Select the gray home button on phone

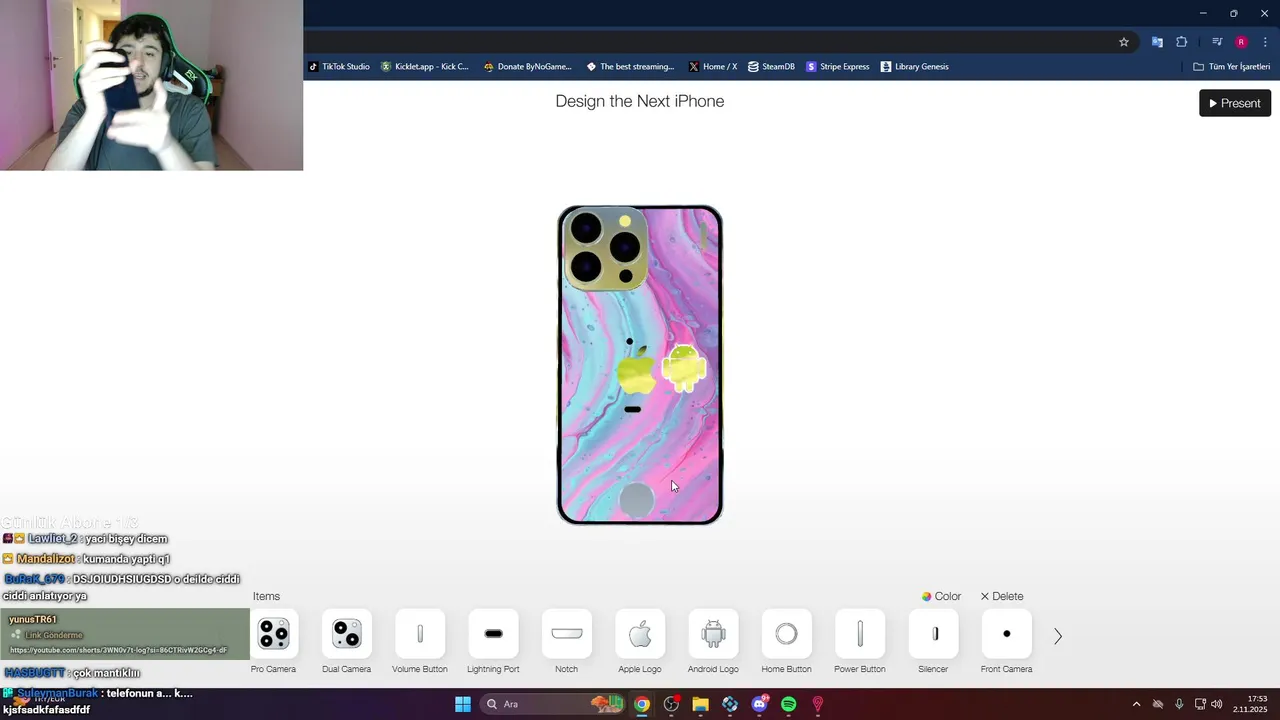637,500
